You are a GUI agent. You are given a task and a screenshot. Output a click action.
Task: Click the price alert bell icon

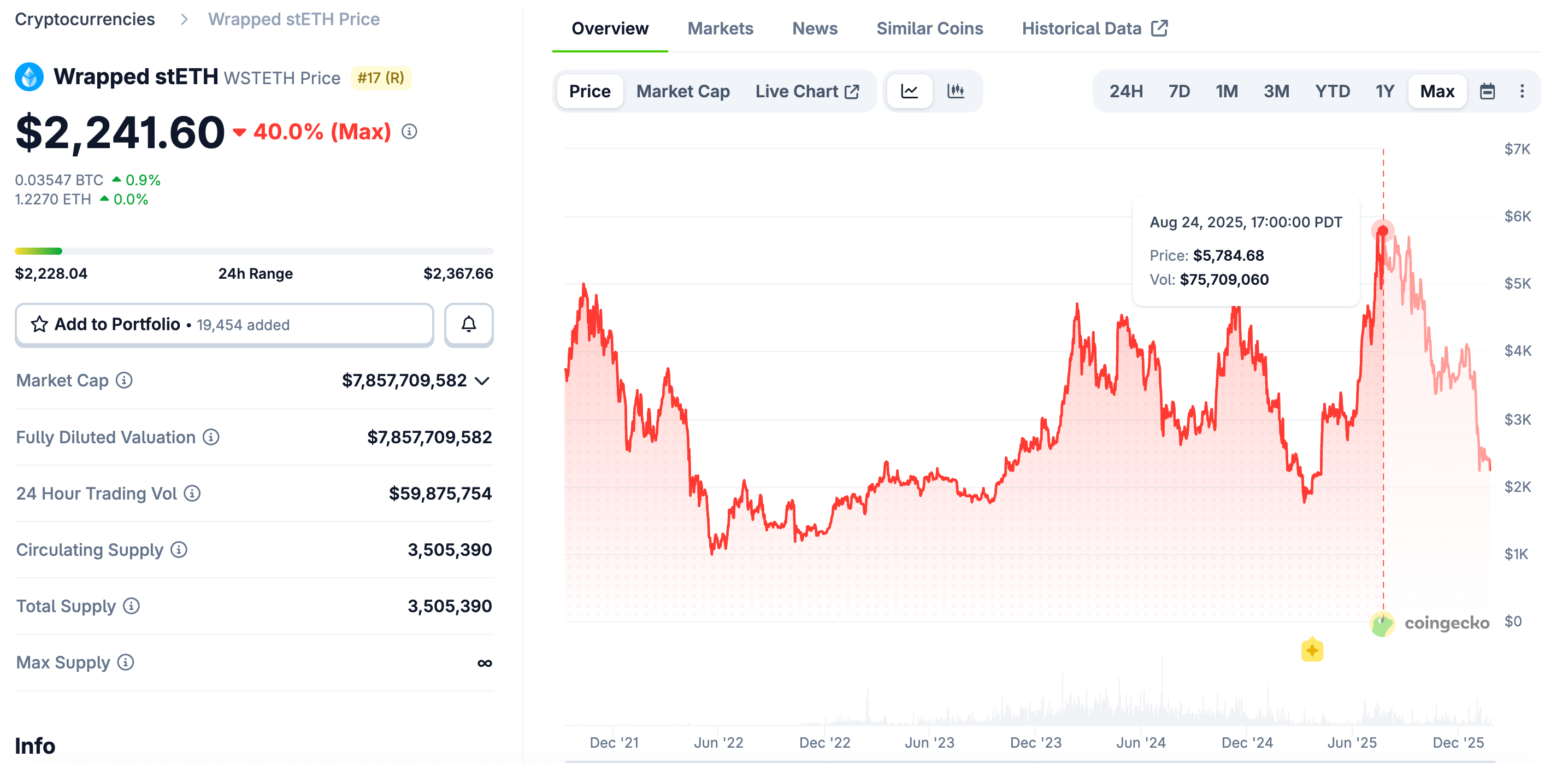click(468, 325)
